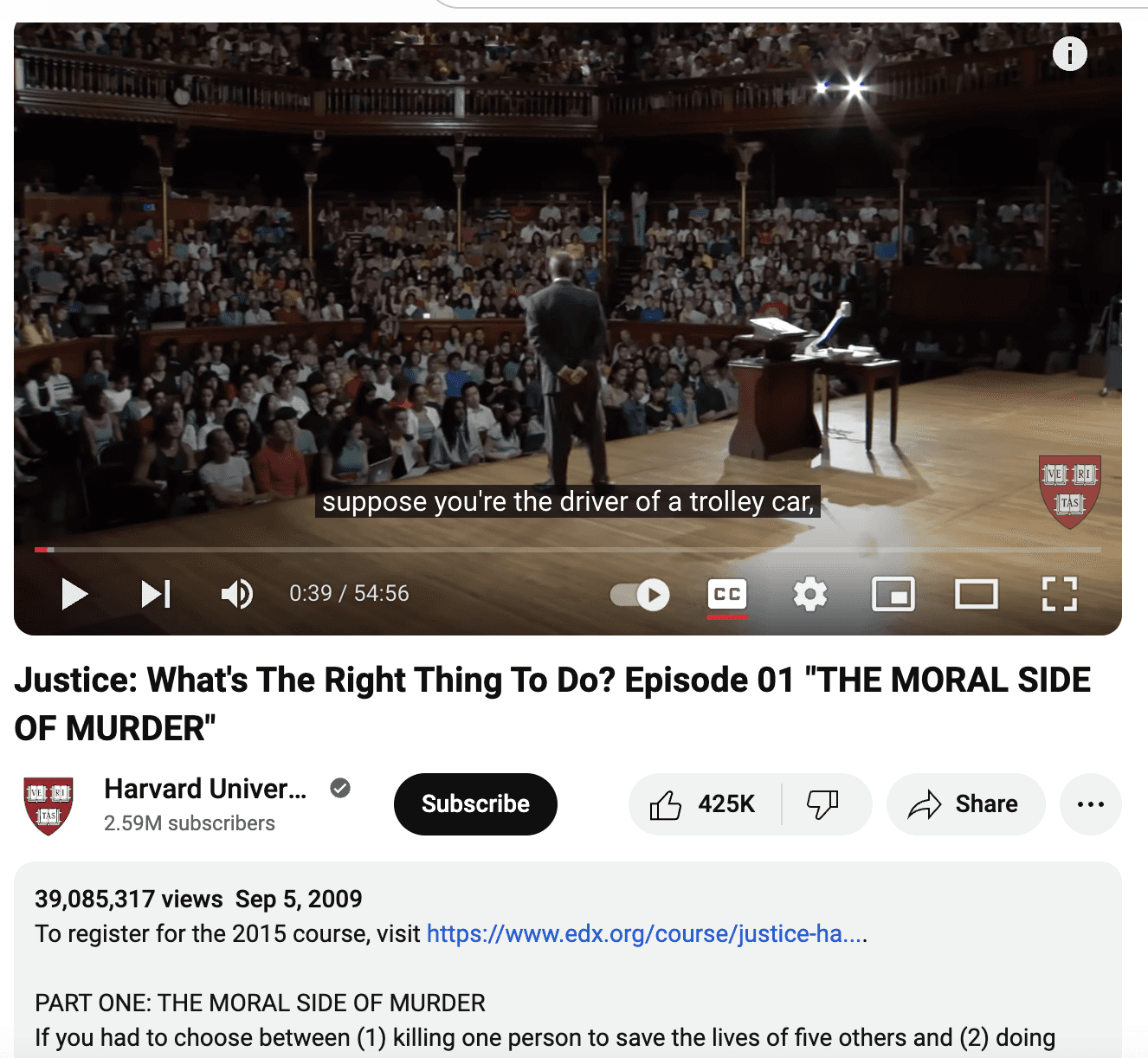This screenshot has height=1058, width=1148.
Task: Skip to the next video
Action: 156,594
